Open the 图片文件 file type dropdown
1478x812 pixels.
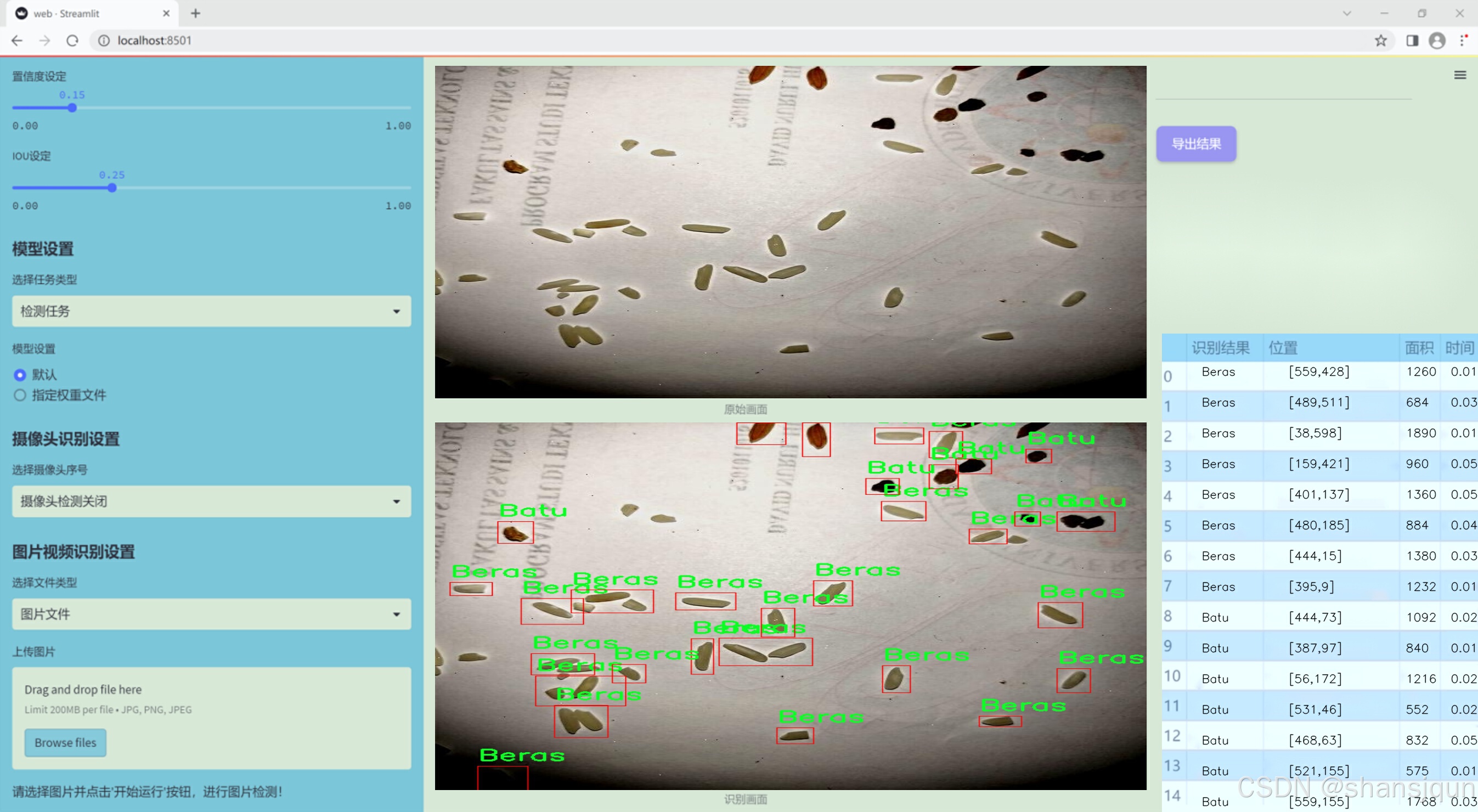point(211,614)
